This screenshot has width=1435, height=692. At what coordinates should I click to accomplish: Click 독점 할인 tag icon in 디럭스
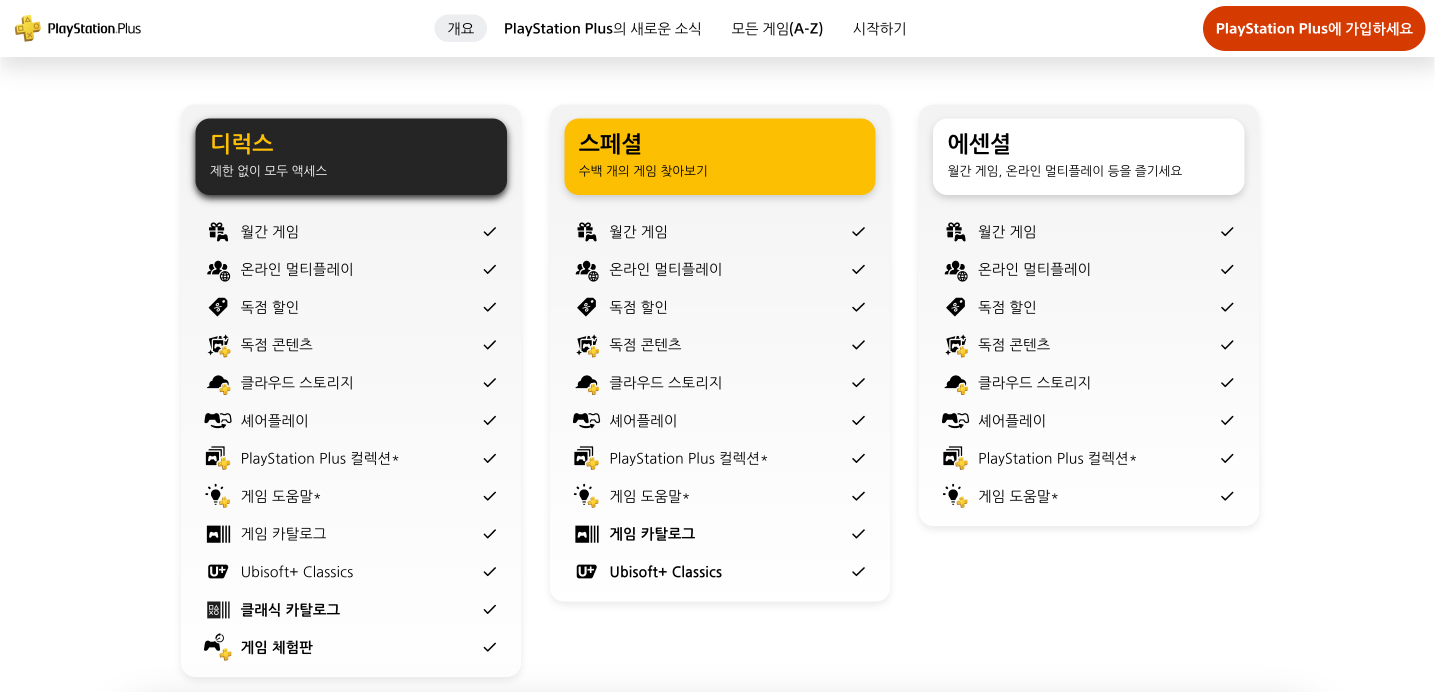click(218, 307)
